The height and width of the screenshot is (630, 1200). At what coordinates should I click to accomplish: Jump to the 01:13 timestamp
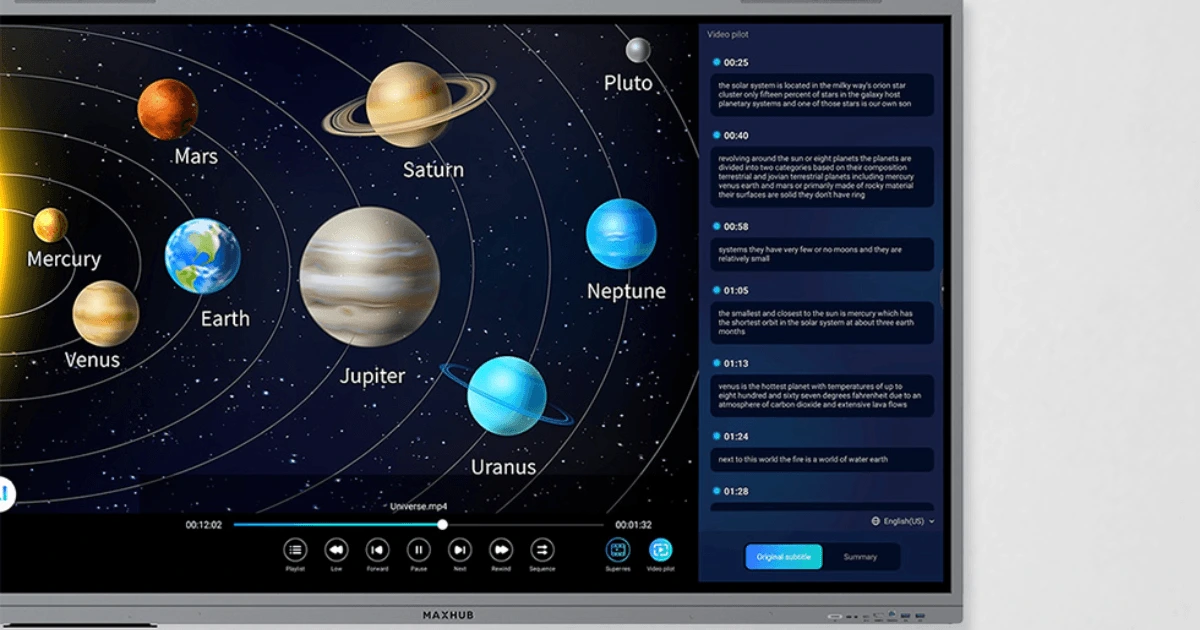click(x=736, y=364)
